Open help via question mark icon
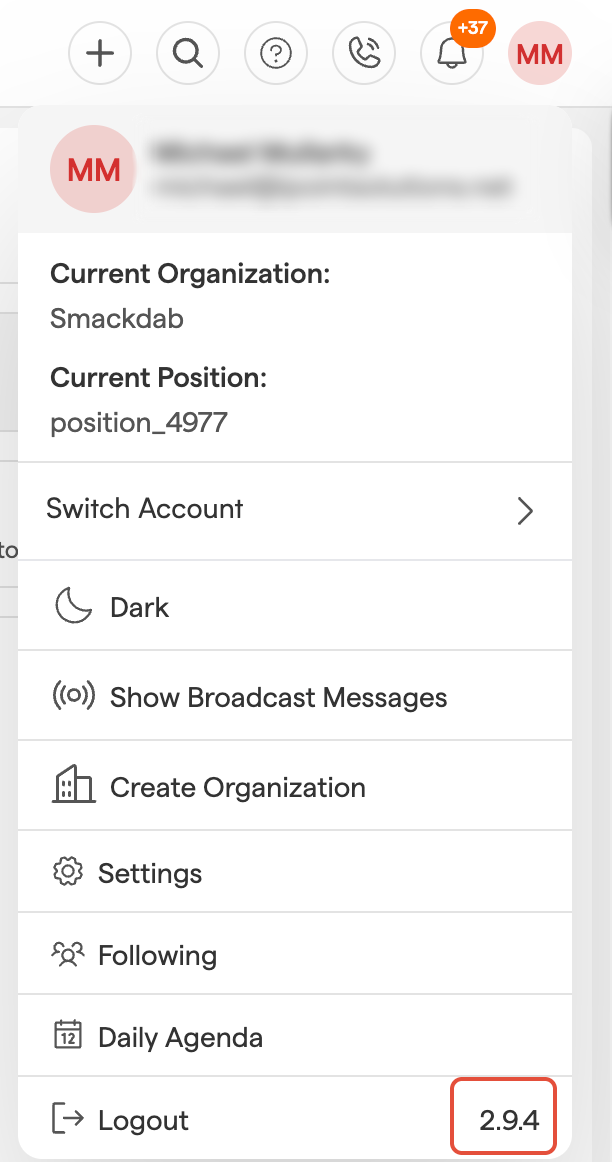The height and width of the screenshot is (1162, 612). point(276,53)
